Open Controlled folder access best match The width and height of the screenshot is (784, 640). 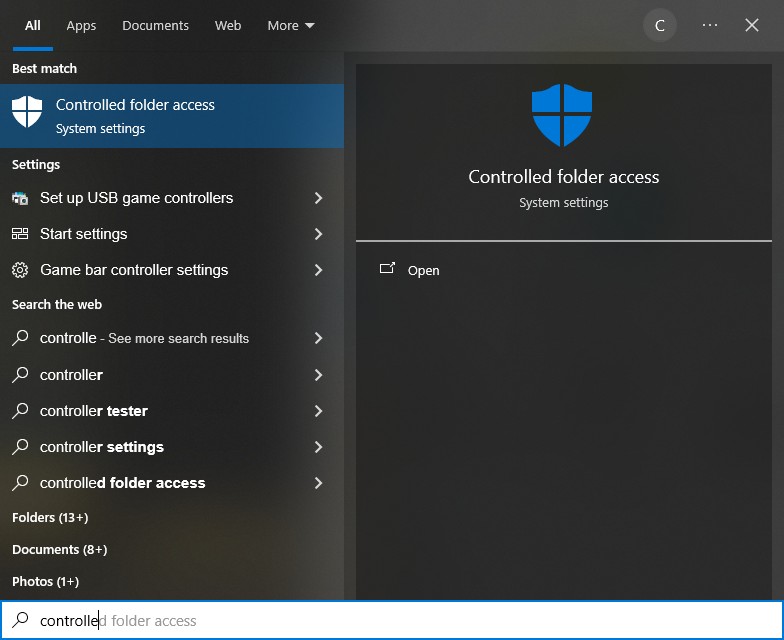click(x=172, y=116)
